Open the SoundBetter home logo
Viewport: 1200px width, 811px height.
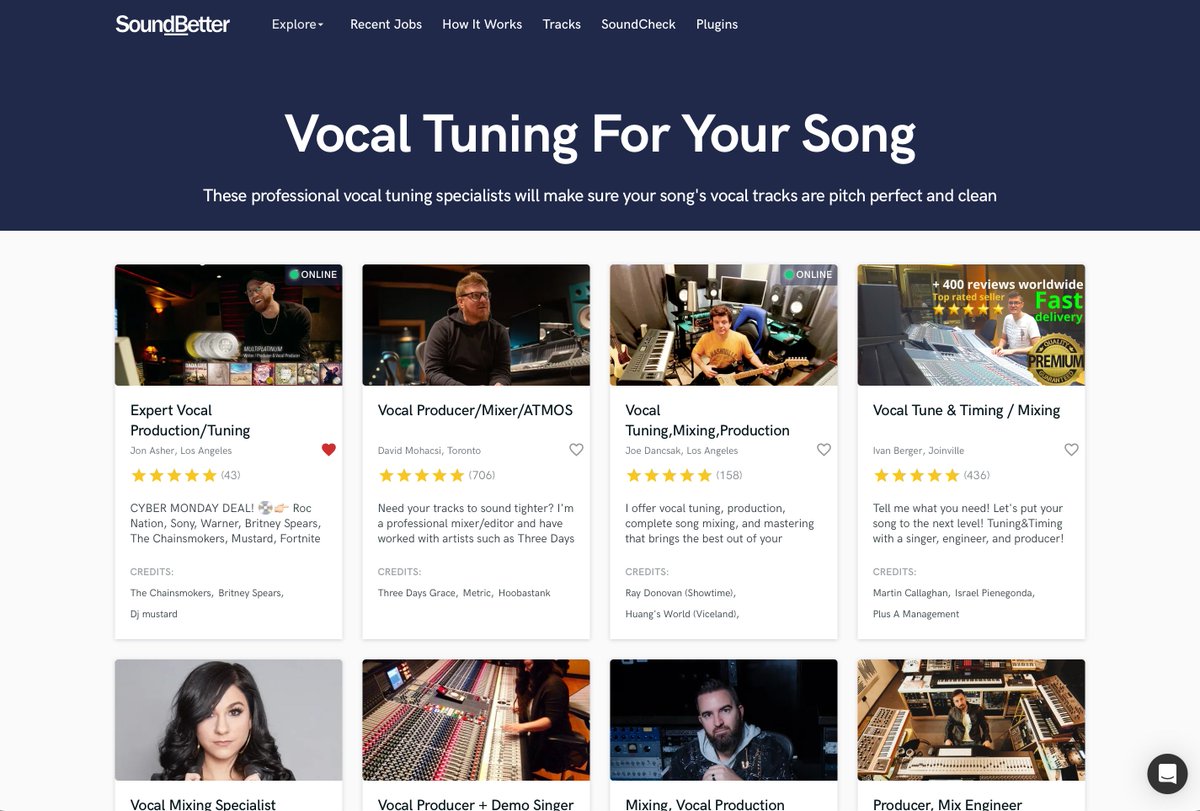click(172, 24)
